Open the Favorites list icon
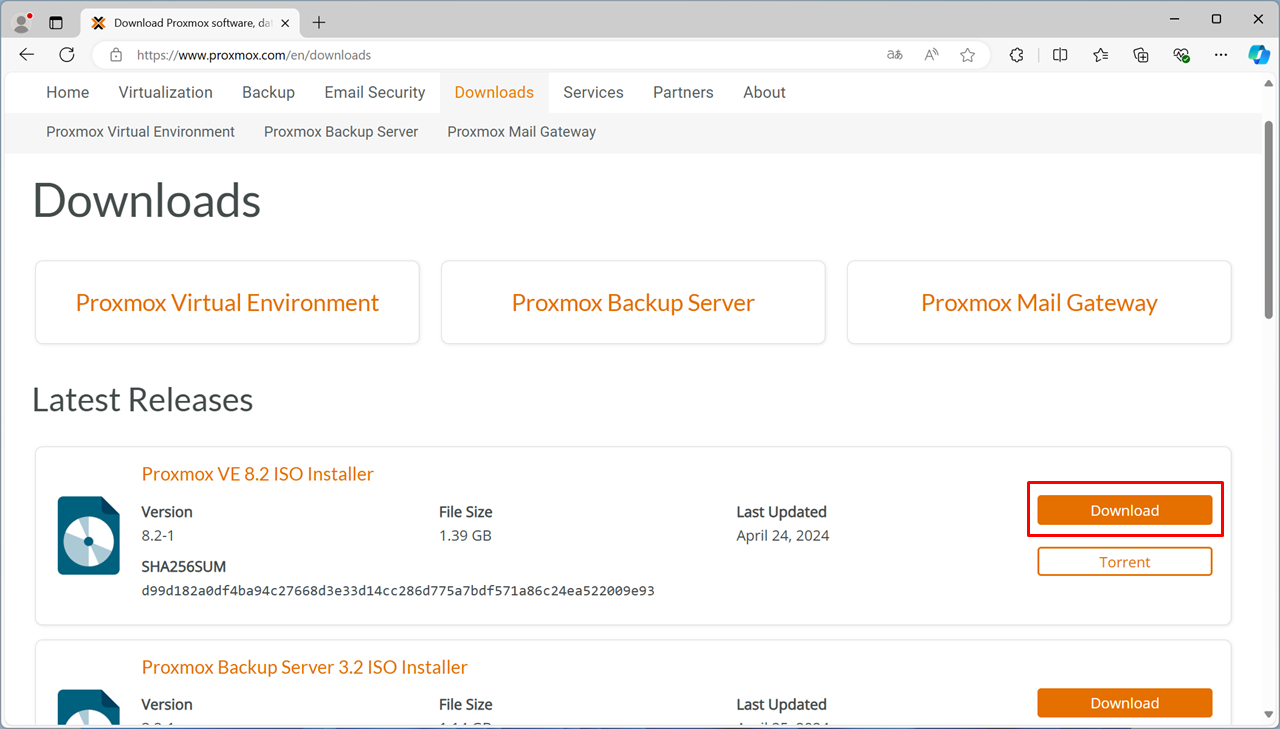 1101,55
